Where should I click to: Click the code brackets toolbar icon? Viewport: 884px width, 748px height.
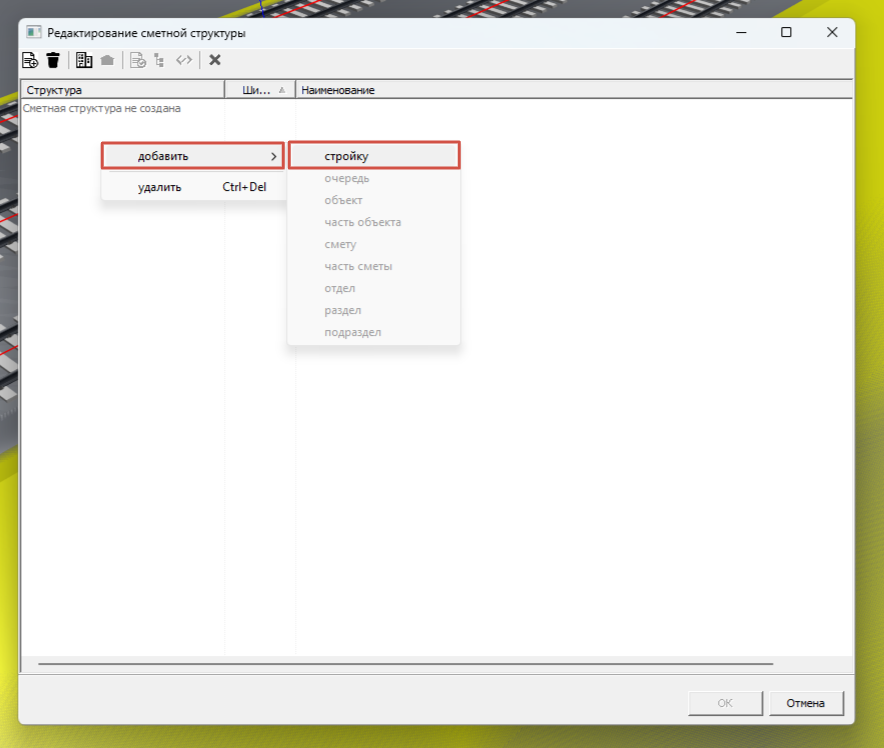coord(184,60)
